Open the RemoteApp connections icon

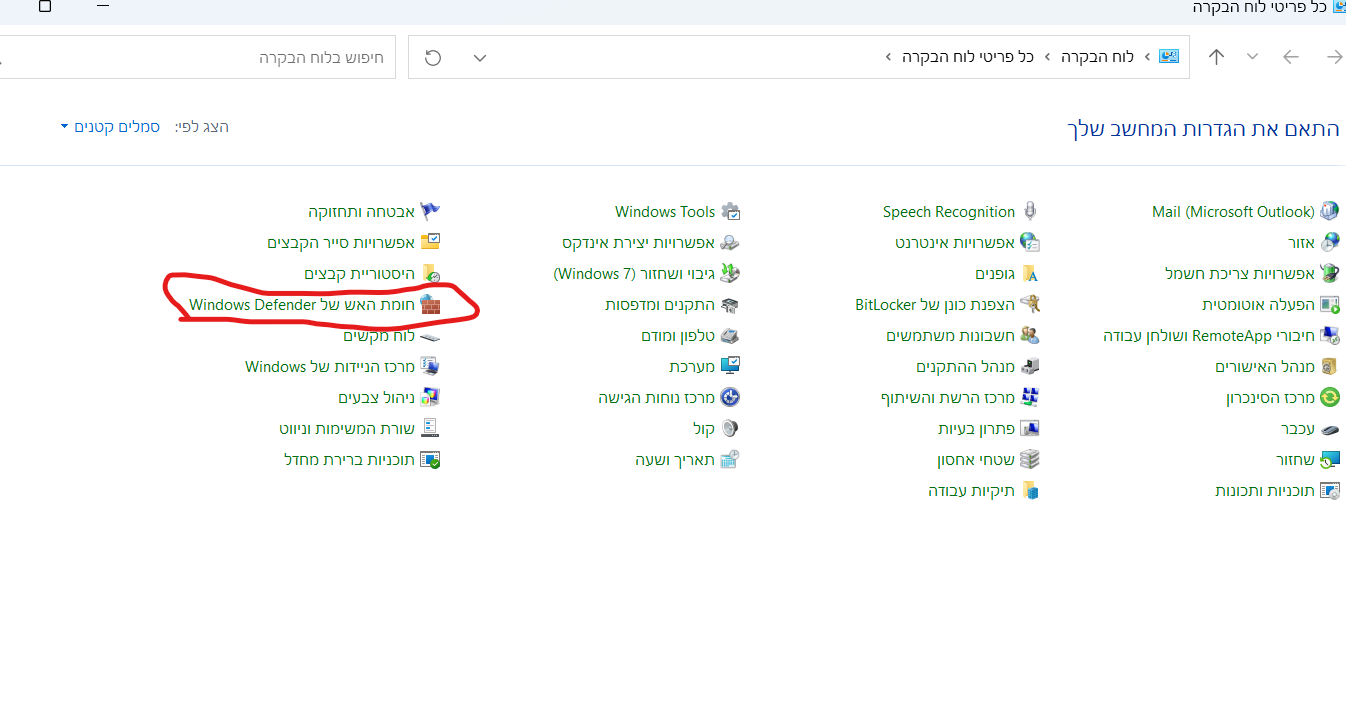1329,335
